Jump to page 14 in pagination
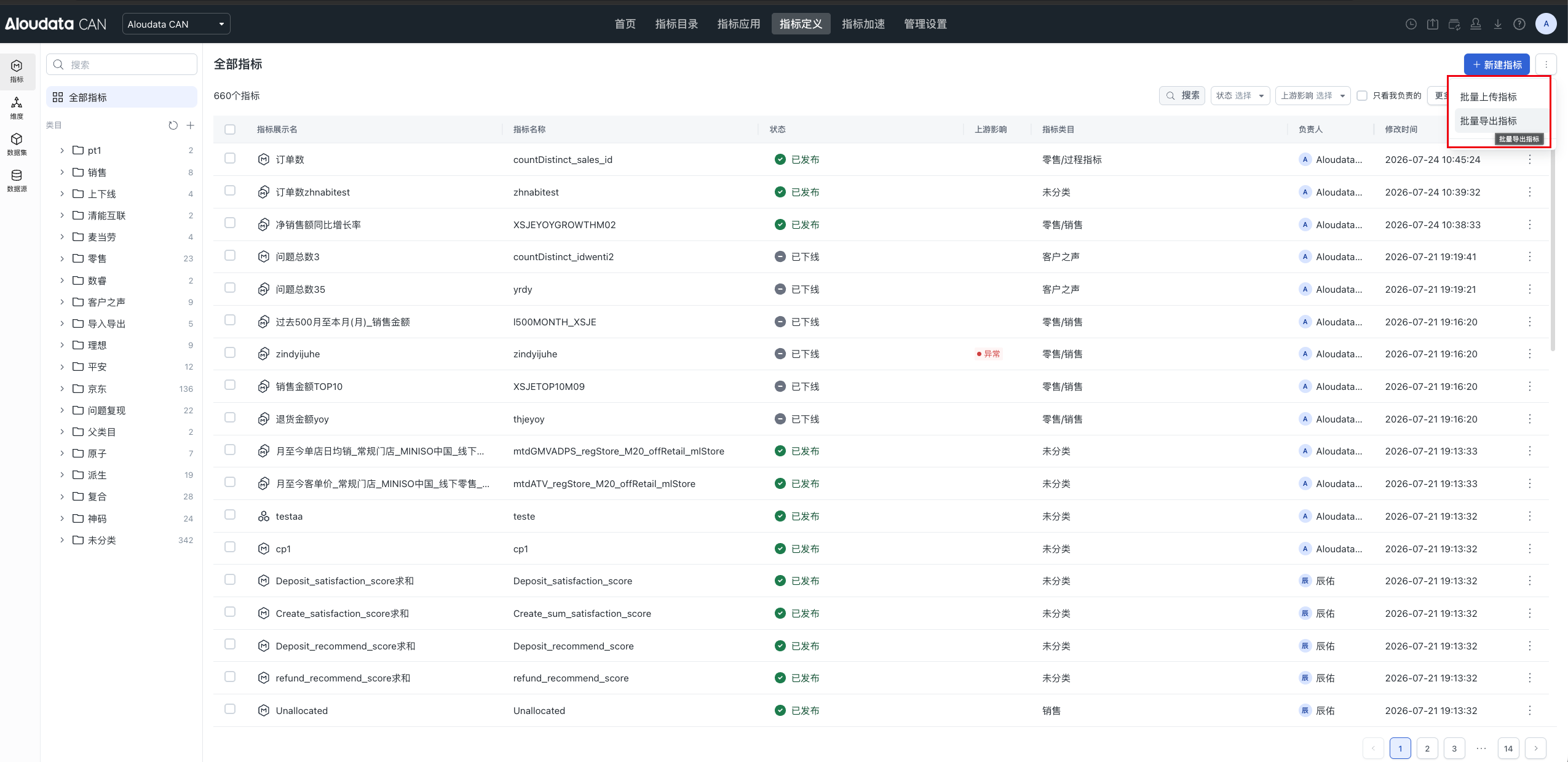Viewport: 1568px width, 762px height. pos(1508,748)
